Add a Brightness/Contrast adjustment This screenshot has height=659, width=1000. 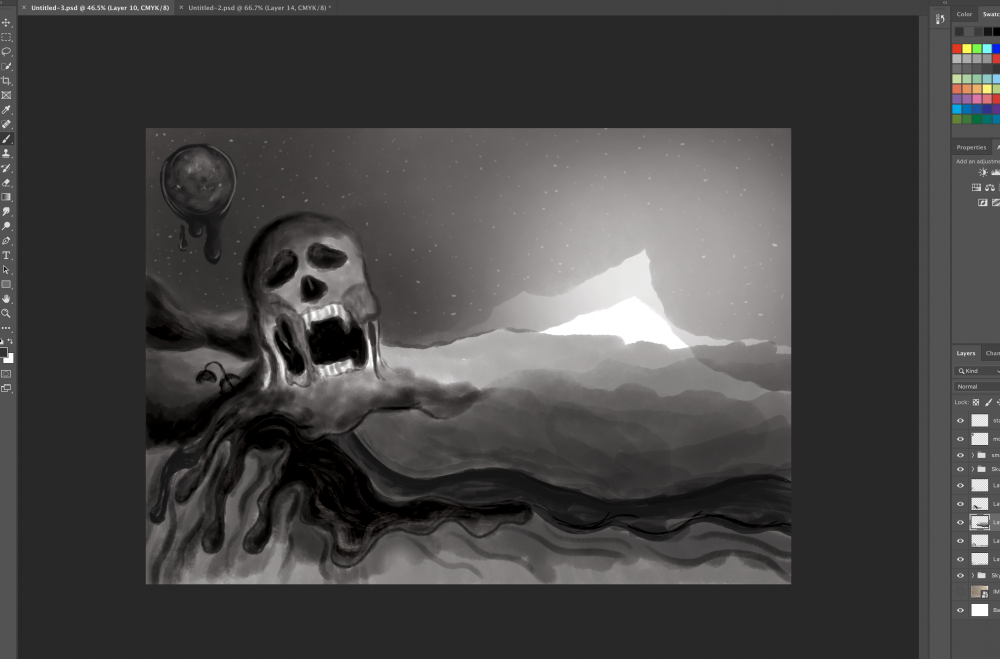[983, 172]
